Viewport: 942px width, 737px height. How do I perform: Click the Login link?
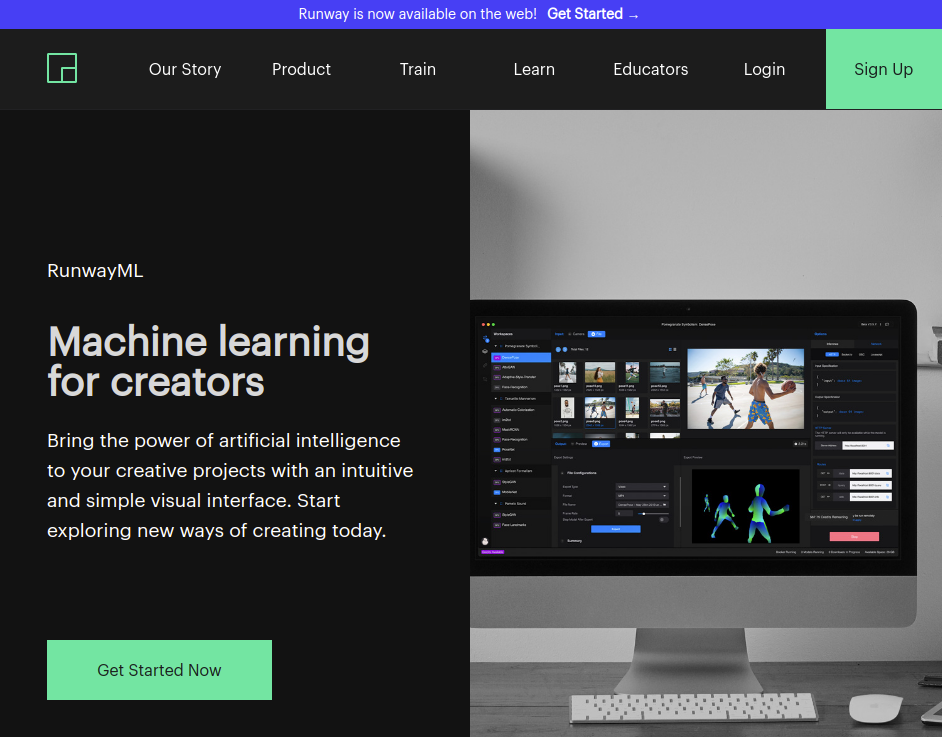pyautogui.click(x=764, y=69)
